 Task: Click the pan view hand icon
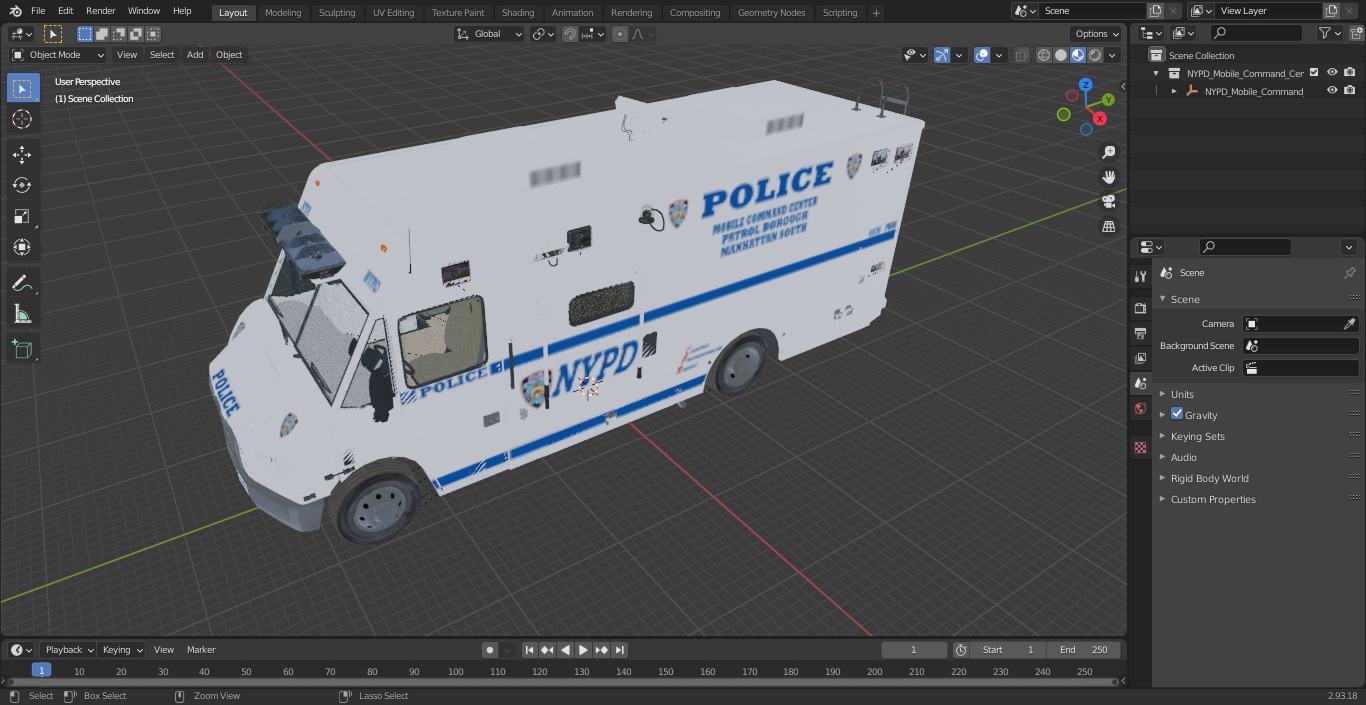coord(1108,177)
